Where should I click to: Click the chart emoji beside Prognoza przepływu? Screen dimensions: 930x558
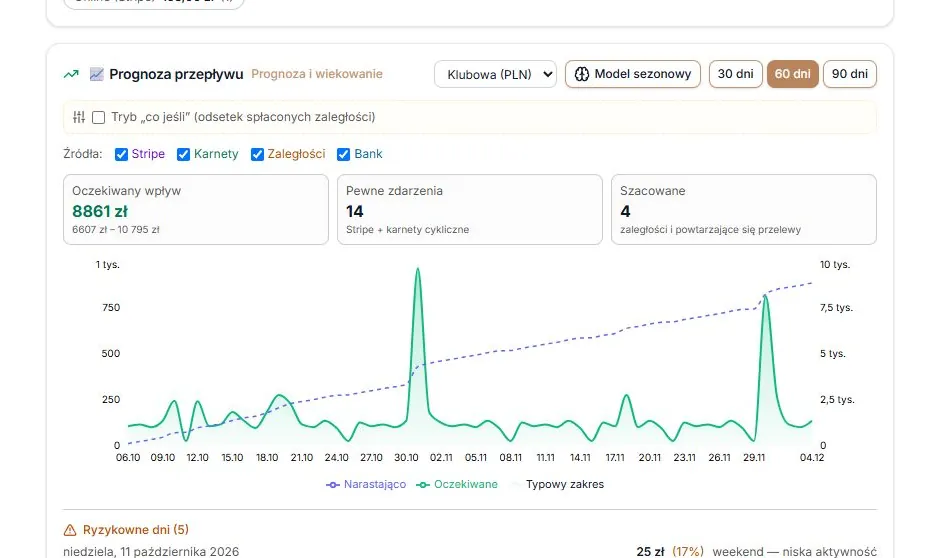pos(97,74)
